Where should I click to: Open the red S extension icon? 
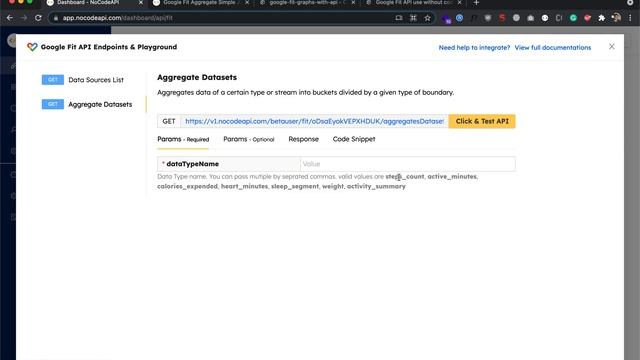tap(502, 18)
